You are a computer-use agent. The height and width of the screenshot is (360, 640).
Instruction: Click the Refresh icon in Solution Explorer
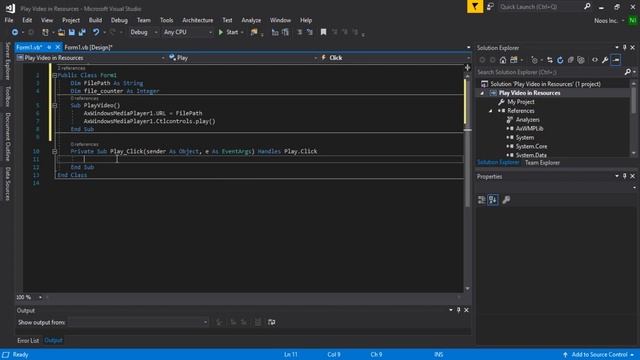(560, 60)
